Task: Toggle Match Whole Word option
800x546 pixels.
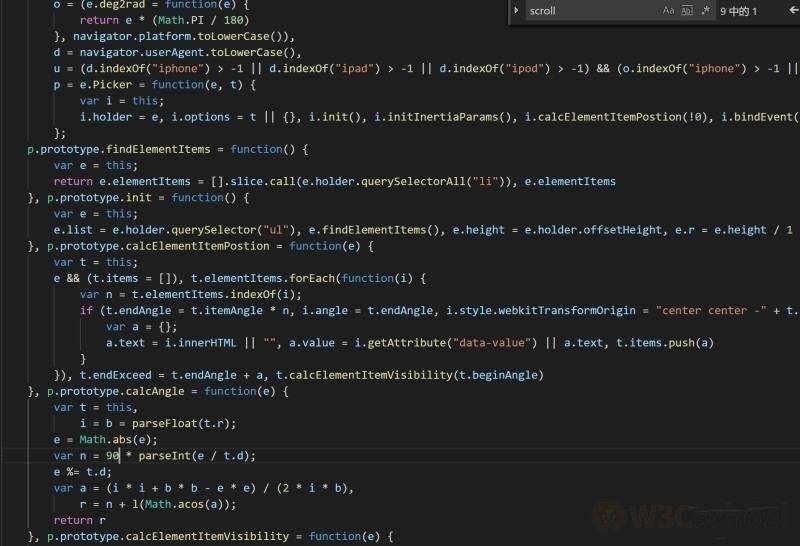Action: tap(687, 11)
